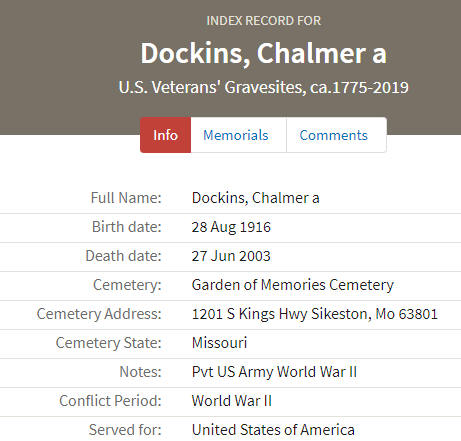
Task: Open the Memorials tab
Action: tap(238, 135)
